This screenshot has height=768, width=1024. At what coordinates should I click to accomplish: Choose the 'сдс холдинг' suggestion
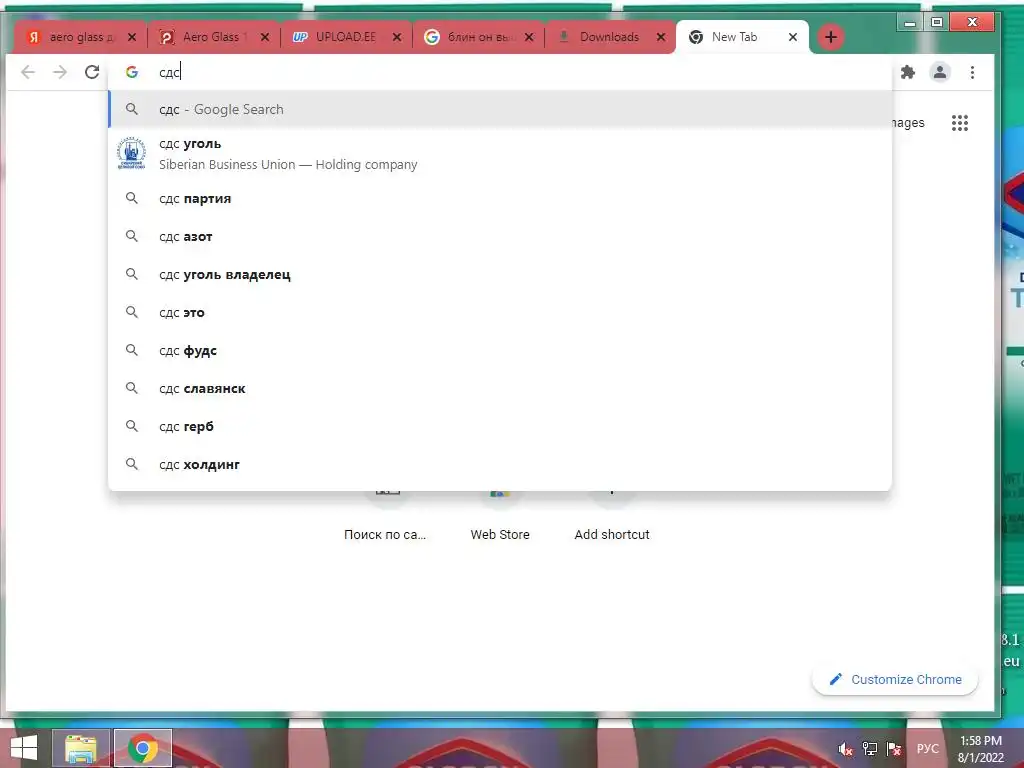500,464
